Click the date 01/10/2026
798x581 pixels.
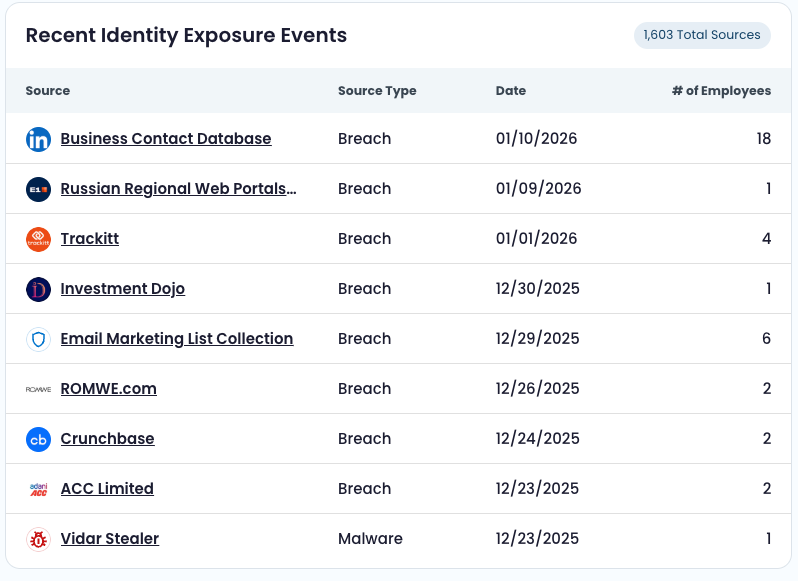point(536,138)
